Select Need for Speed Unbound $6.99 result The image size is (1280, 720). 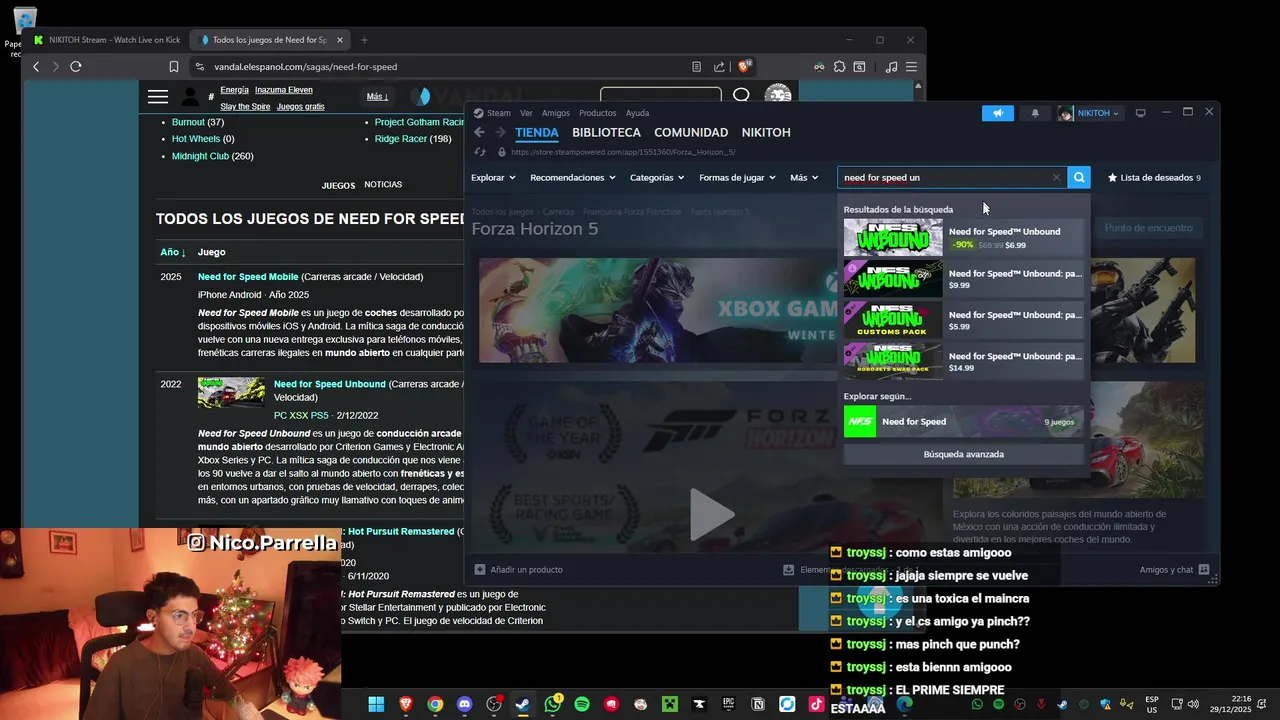pos(963,238)
